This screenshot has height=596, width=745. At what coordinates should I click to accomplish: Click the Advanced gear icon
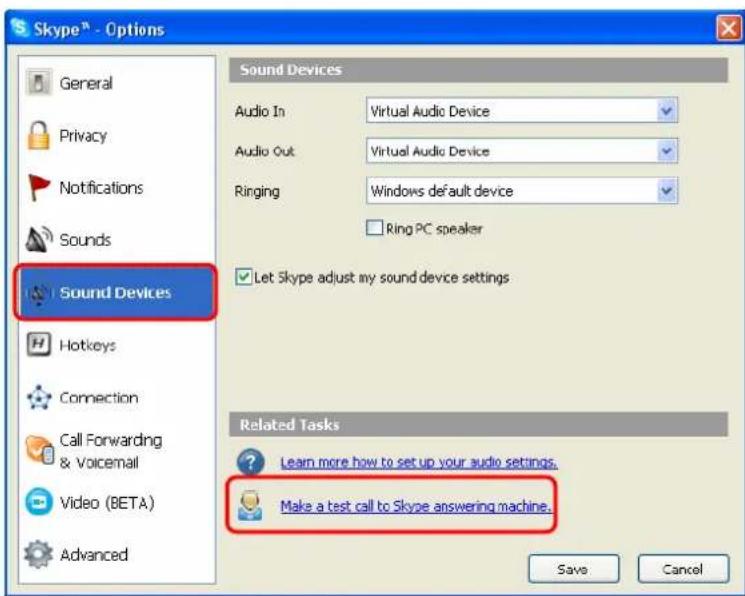(38, 554)
